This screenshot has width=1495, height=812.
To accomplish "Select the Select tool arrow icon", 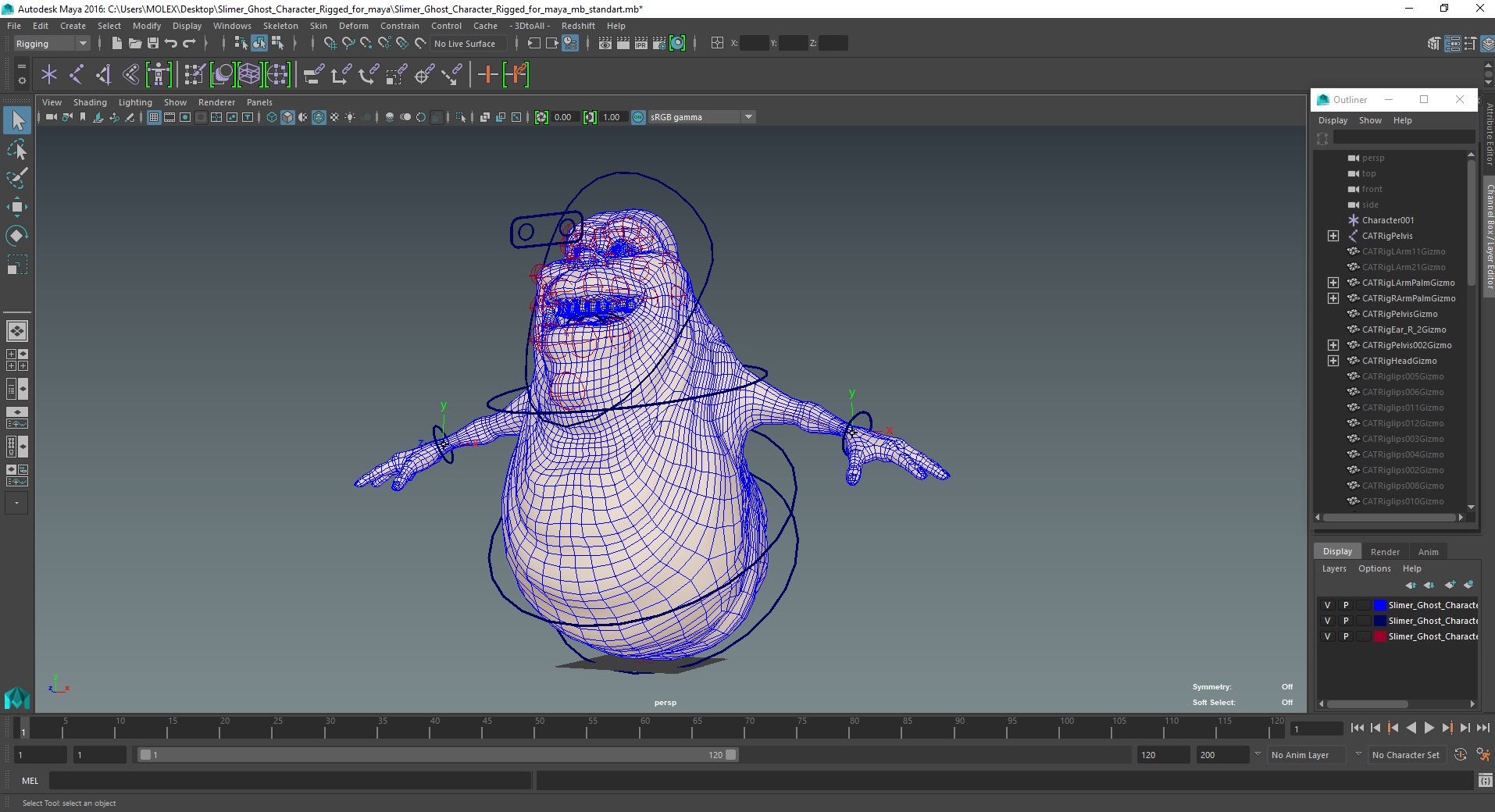I will [17, 120].
